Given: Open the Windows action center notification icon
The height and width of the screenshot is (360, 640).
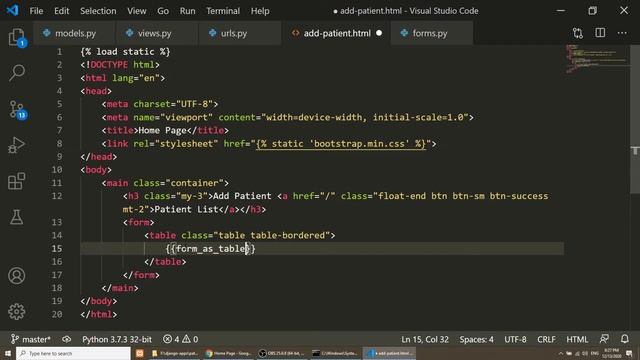Looking at the screenshot, I should pyautogui.click(x=629, y=353).
